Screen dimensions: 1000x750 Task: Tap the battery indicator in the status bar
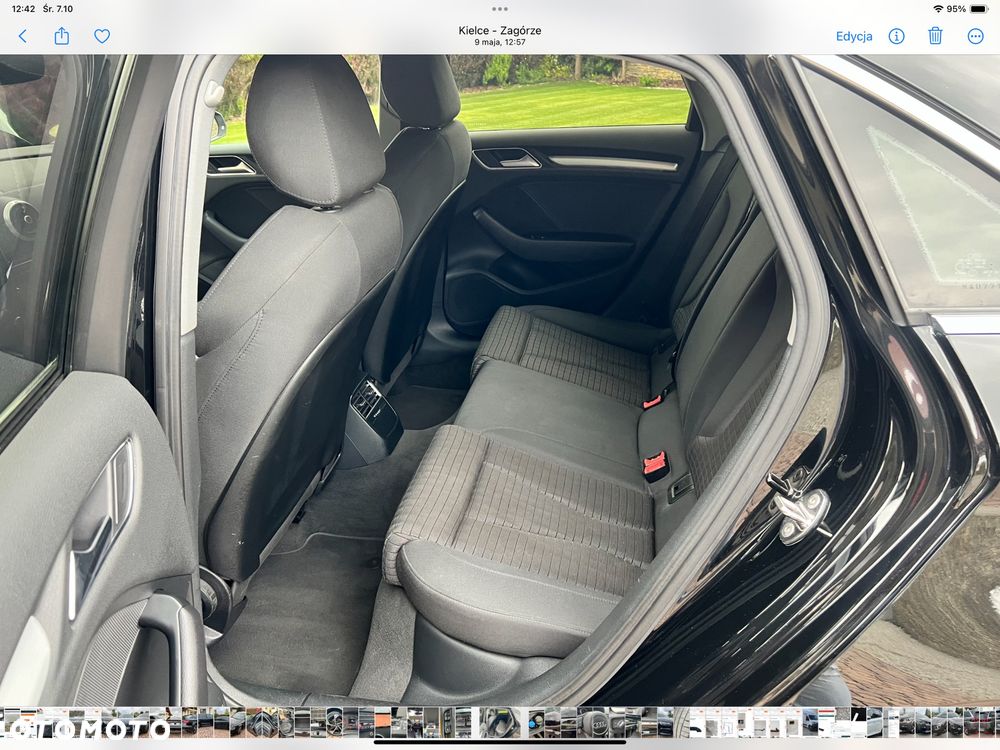pyautogui.click(x=979, y=9)
